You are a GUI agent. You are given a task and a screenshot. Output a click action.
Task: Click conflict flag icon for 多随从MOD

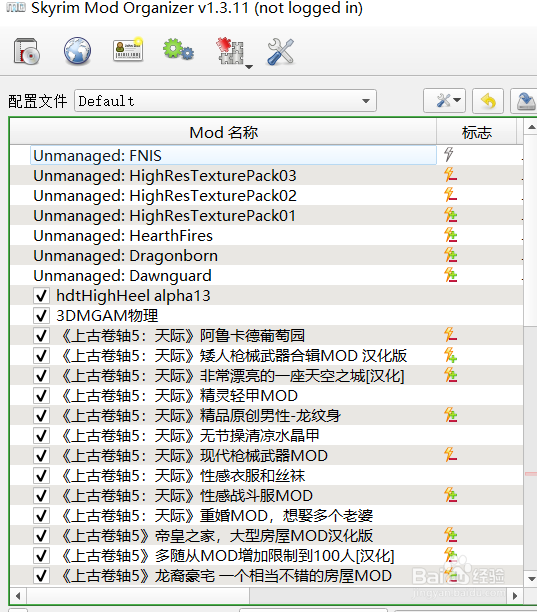click(x=450, y=555)
